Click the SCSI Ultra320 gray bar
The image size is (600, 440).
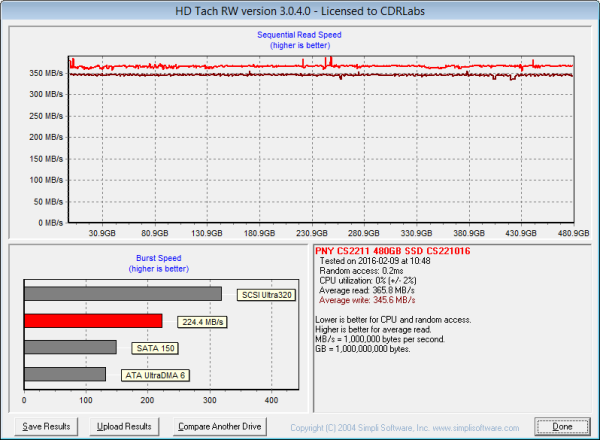[122, 294]
